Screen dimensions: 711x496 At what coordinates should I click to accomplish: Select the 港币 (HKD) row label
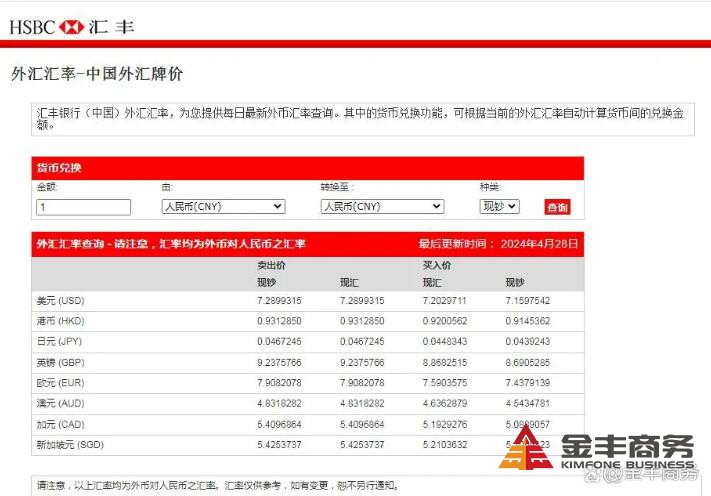60,321
